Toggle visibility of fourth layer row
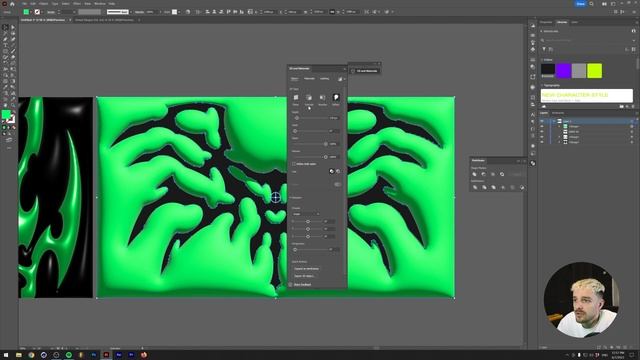This screenshot has height=360, width=640. (x=542, y=137)
